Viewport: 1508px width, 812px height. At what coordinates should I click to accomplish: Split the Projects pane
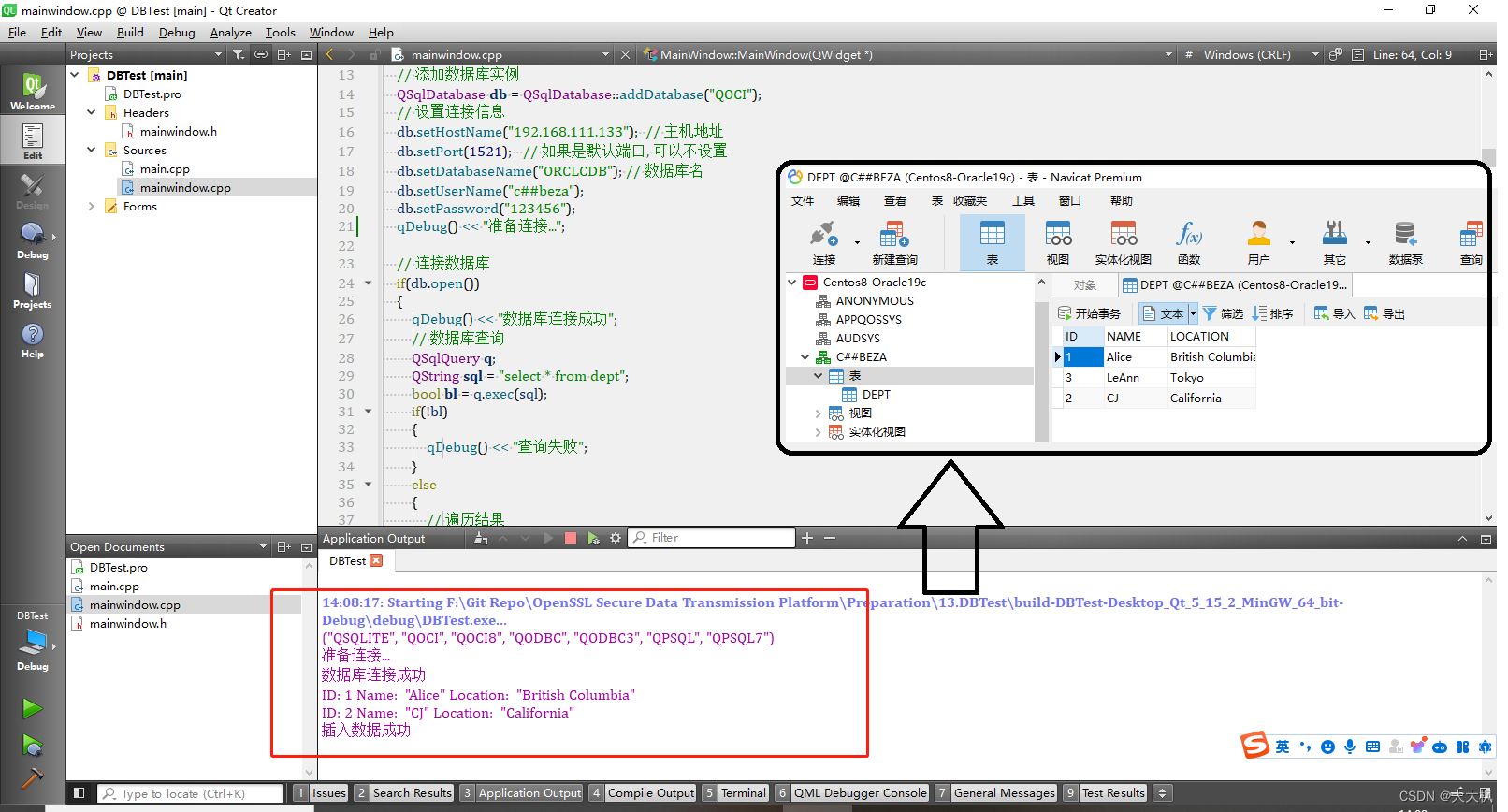(284, 54)
